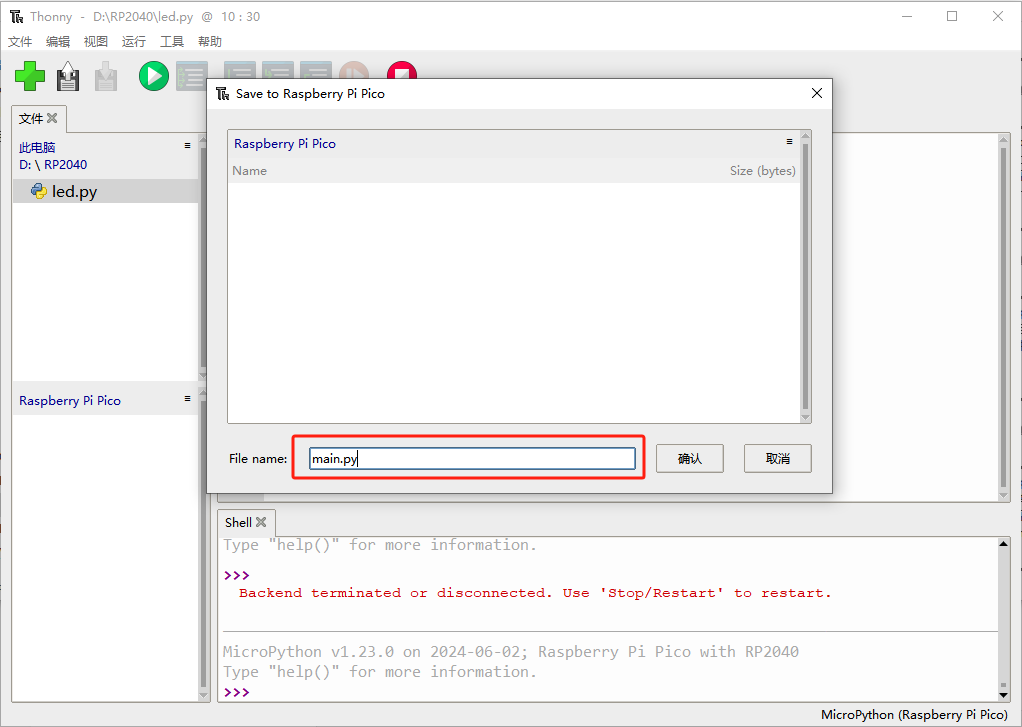Sort by Size (bytes) column header
Viewport: 1022px width, 727px height.
pos(763,171)
